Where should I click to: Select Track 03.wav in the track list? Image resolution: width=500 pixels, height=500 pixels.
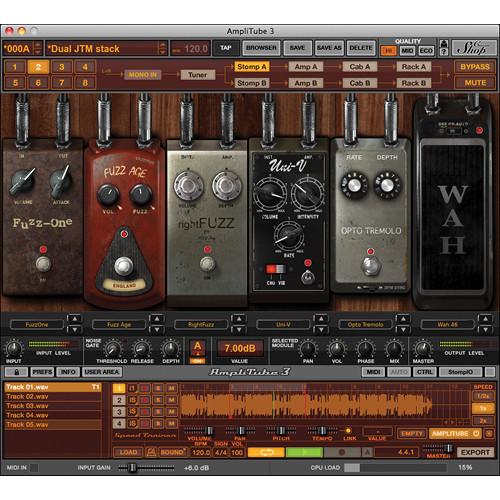(53, 406)
